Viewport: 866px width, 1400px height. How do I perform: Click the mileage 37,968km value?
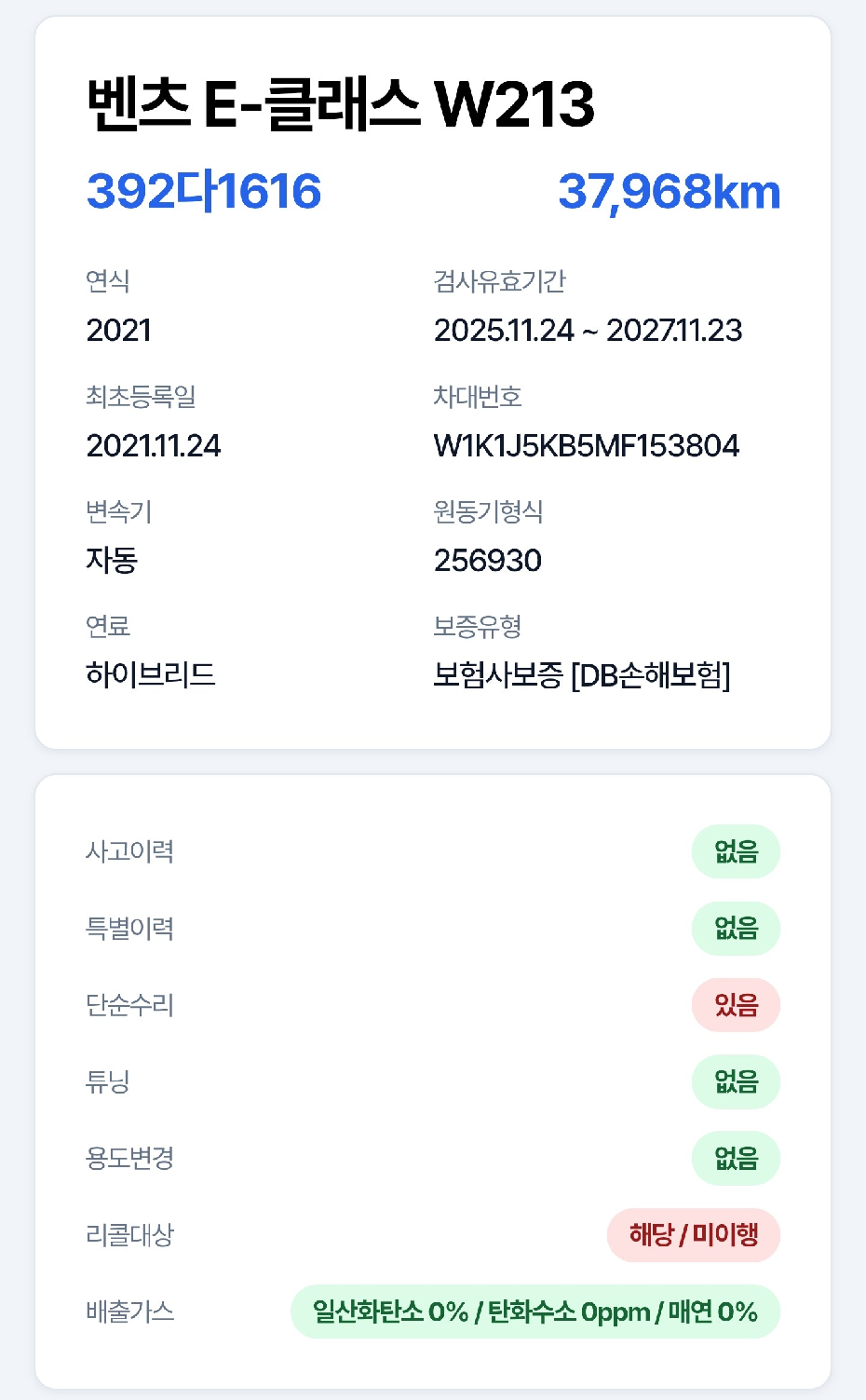(669, 192)
